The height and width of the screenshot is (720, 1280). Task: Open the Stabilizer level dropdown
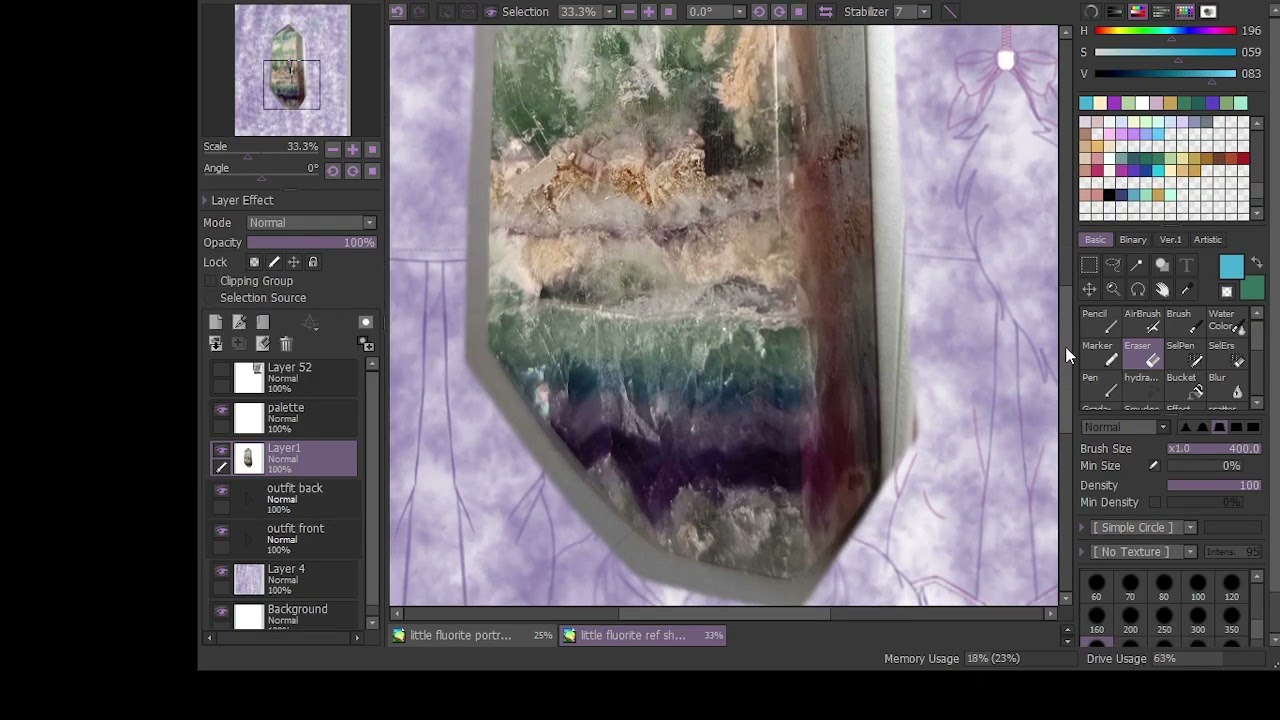[923, 12]
